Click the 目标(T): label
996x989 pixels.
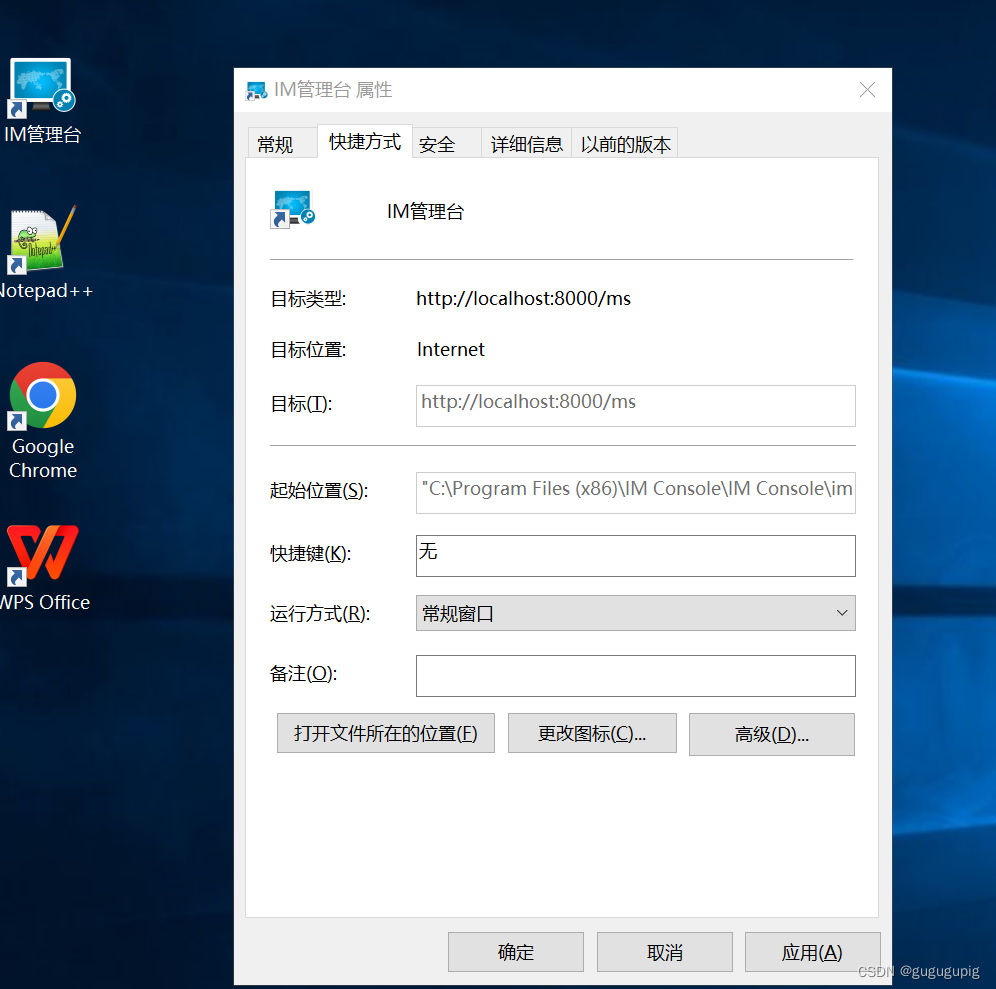[301, 403]
